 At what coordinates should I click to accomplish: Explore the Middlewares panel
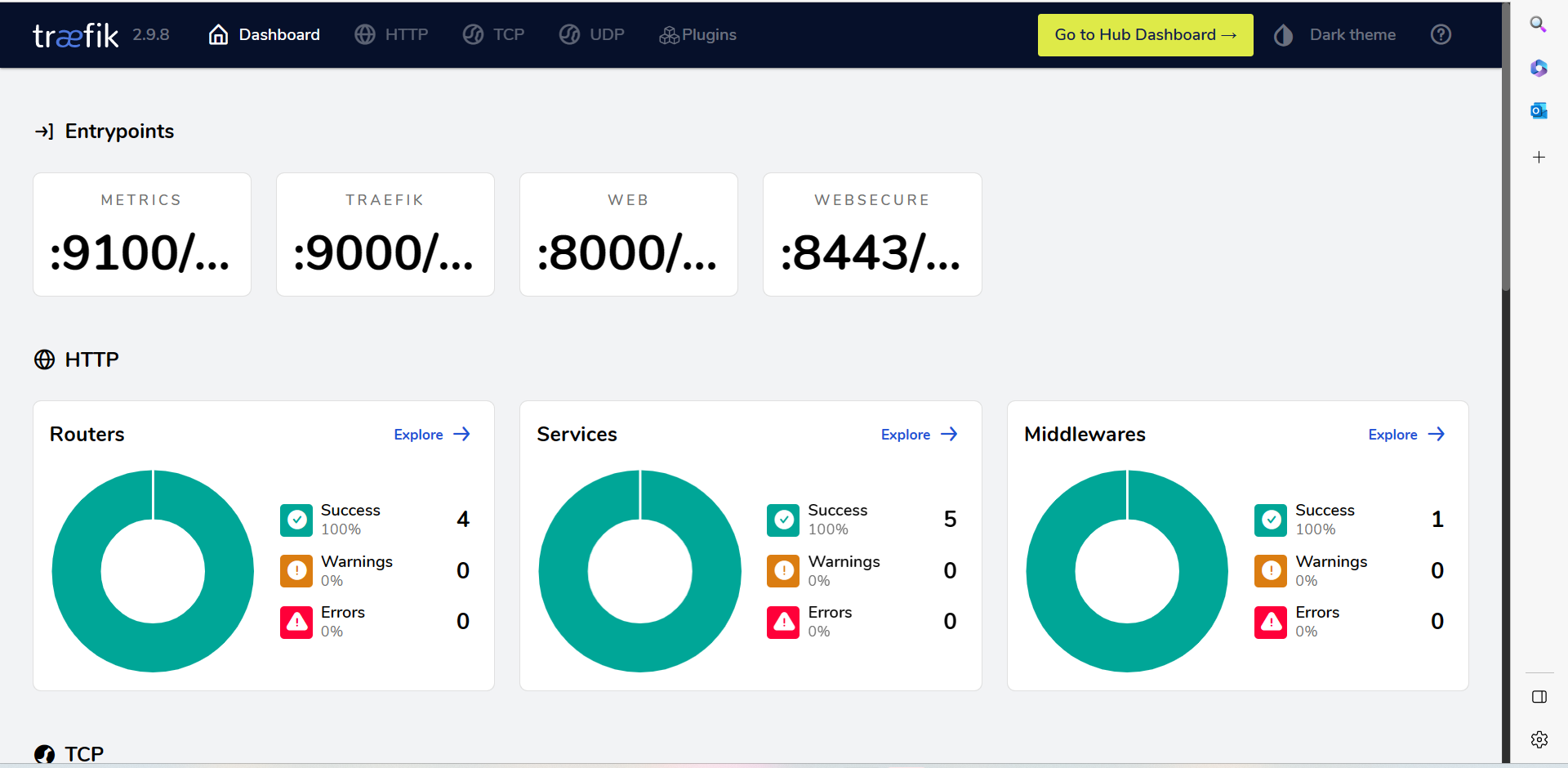click(x=1406, y=435)
